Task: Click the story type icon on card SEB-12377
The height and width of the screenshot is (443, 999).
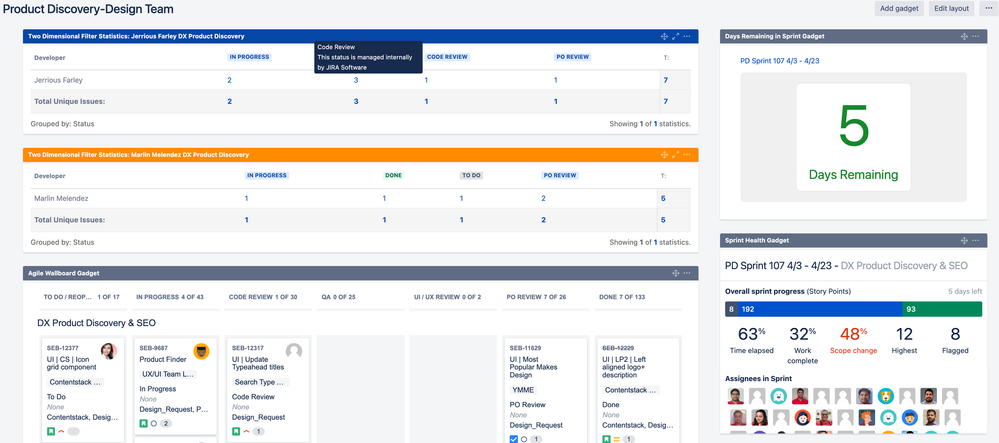Action: pos(50,432)
